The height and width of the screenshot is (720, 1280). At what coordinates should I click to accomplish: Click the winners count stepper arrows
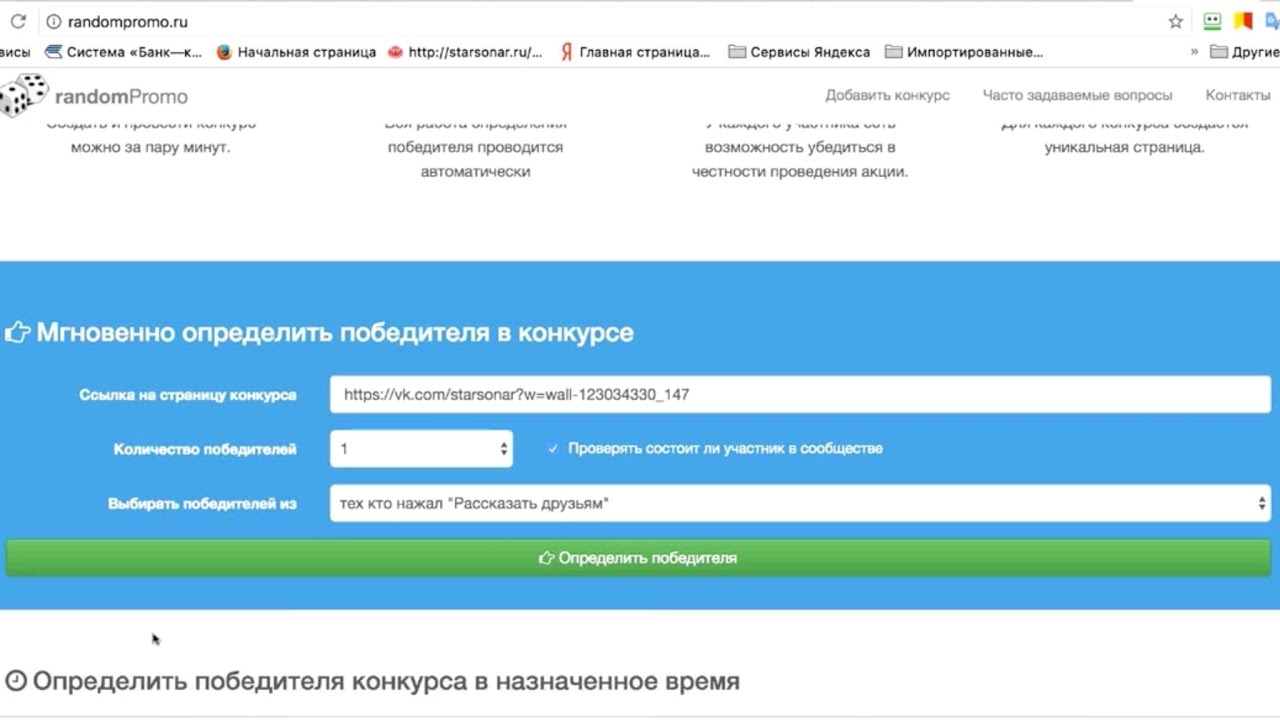point(503,449)
